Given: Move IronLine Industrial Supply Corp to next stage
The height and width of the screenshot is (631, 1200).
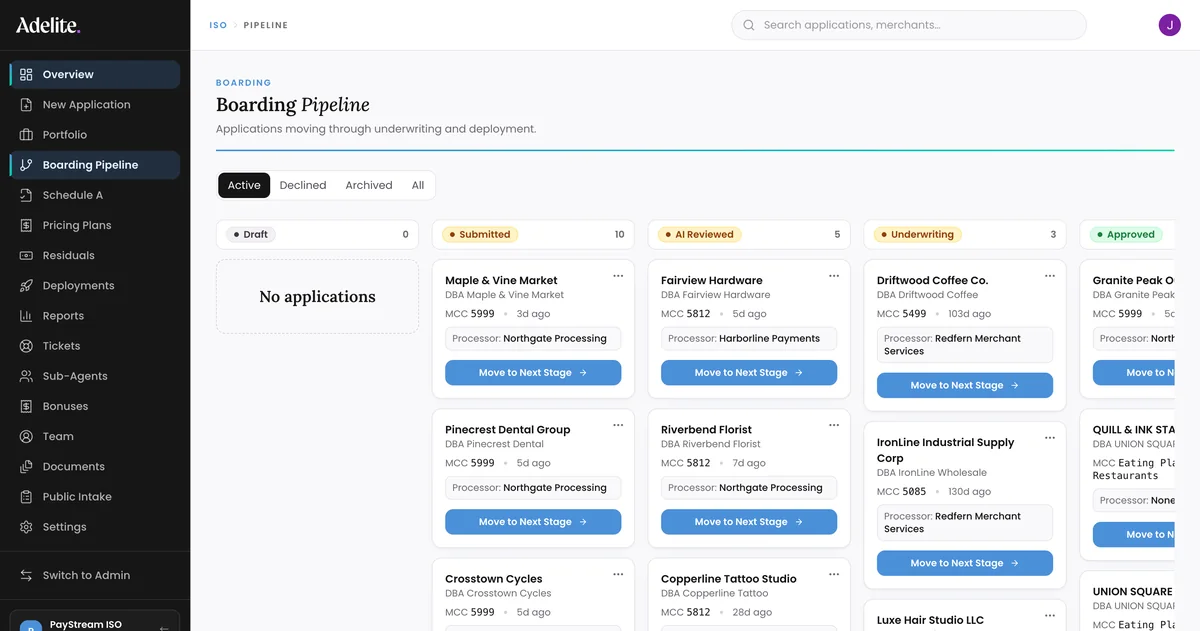Looking at the screenshot, I should 965,563.
